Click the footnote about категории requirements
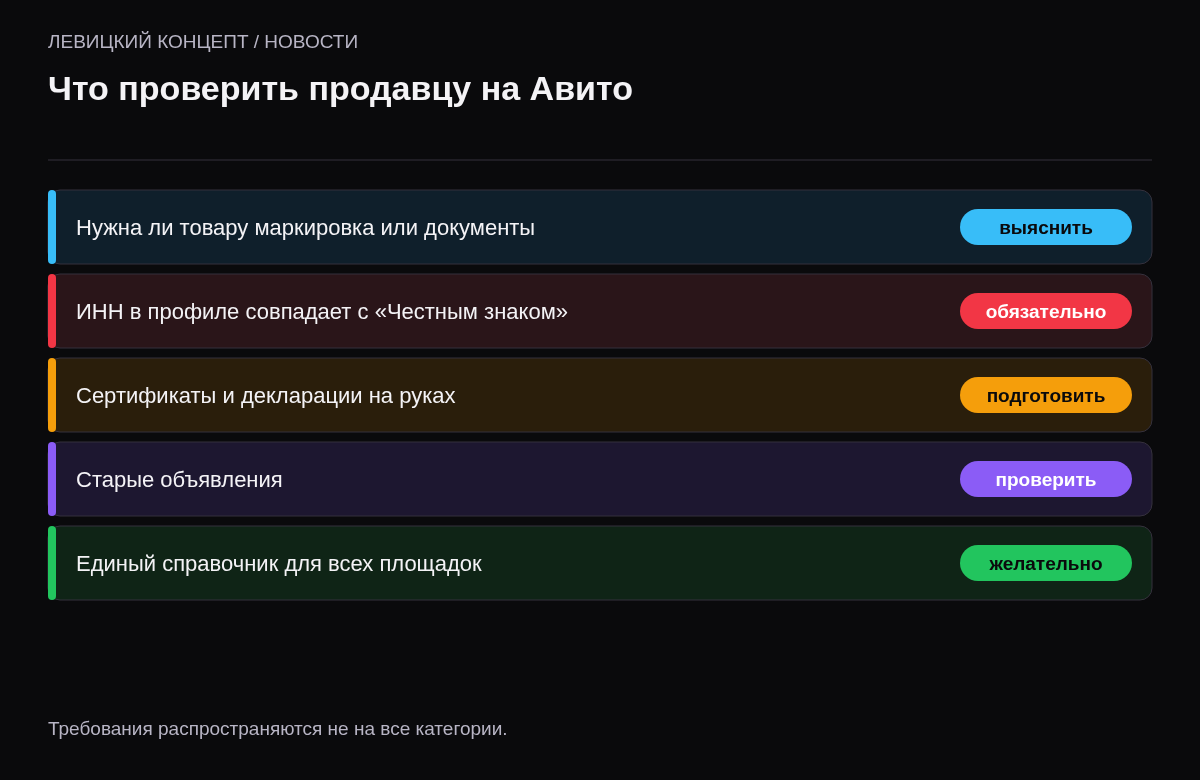Screen dimensions: 1200x780 tap(277, 729)
